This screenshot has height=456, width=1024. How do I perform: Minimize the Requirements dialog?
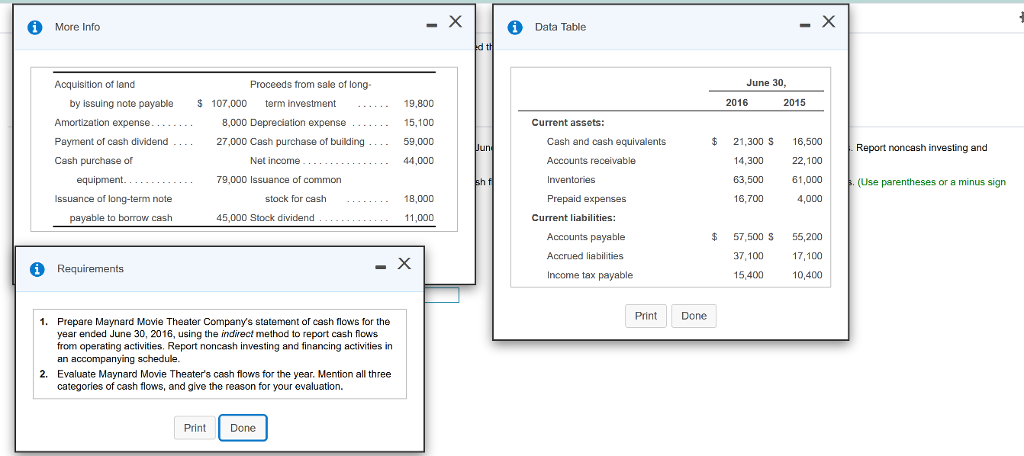point(381,267)
